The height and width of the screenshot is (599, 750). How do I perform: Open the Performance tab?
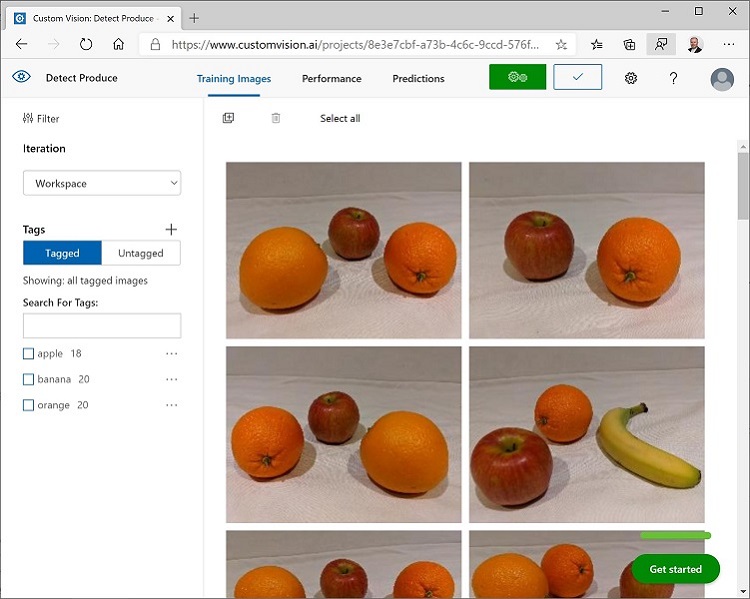[331, 78]
